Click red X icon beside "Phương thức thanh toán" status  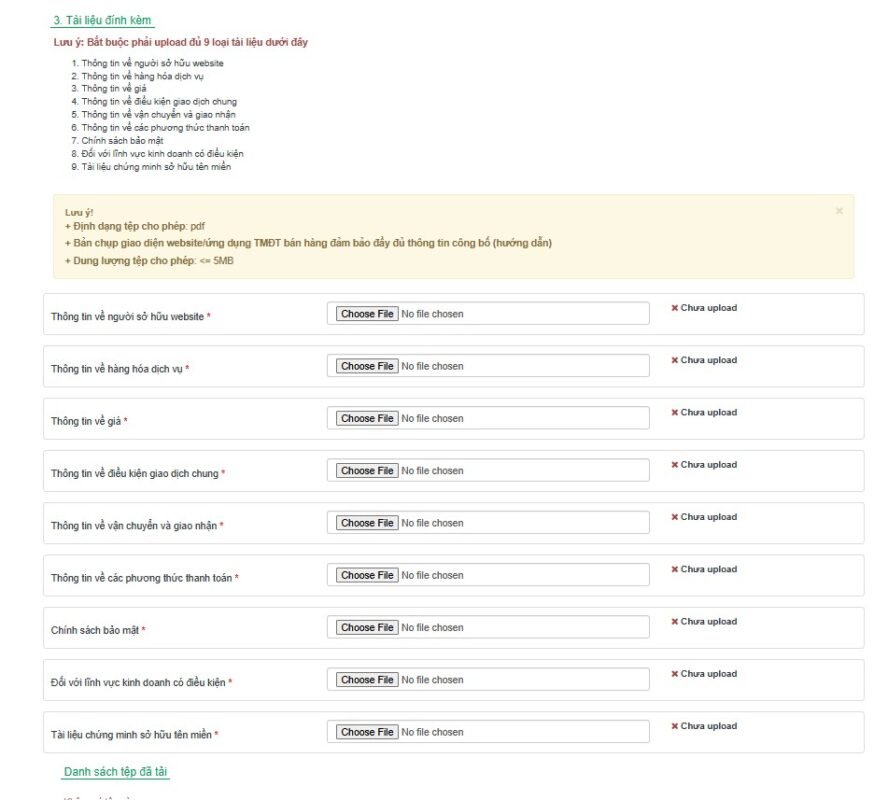coord(675,569)
